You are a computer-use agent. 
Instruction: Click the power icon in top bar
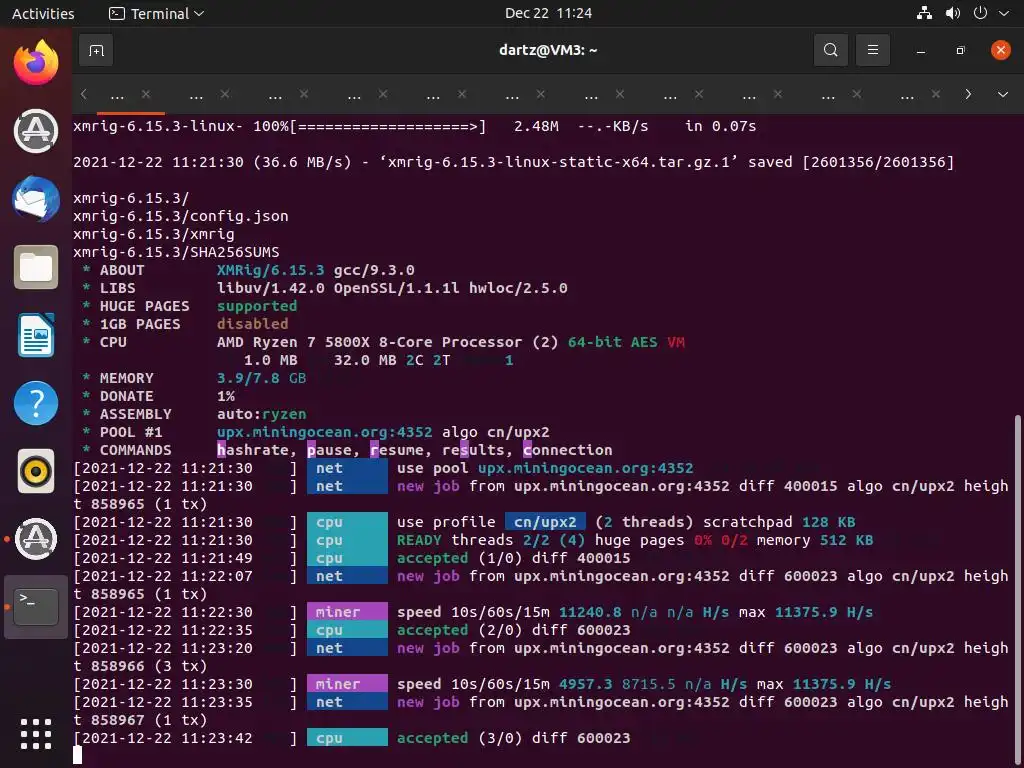point(980,13)
